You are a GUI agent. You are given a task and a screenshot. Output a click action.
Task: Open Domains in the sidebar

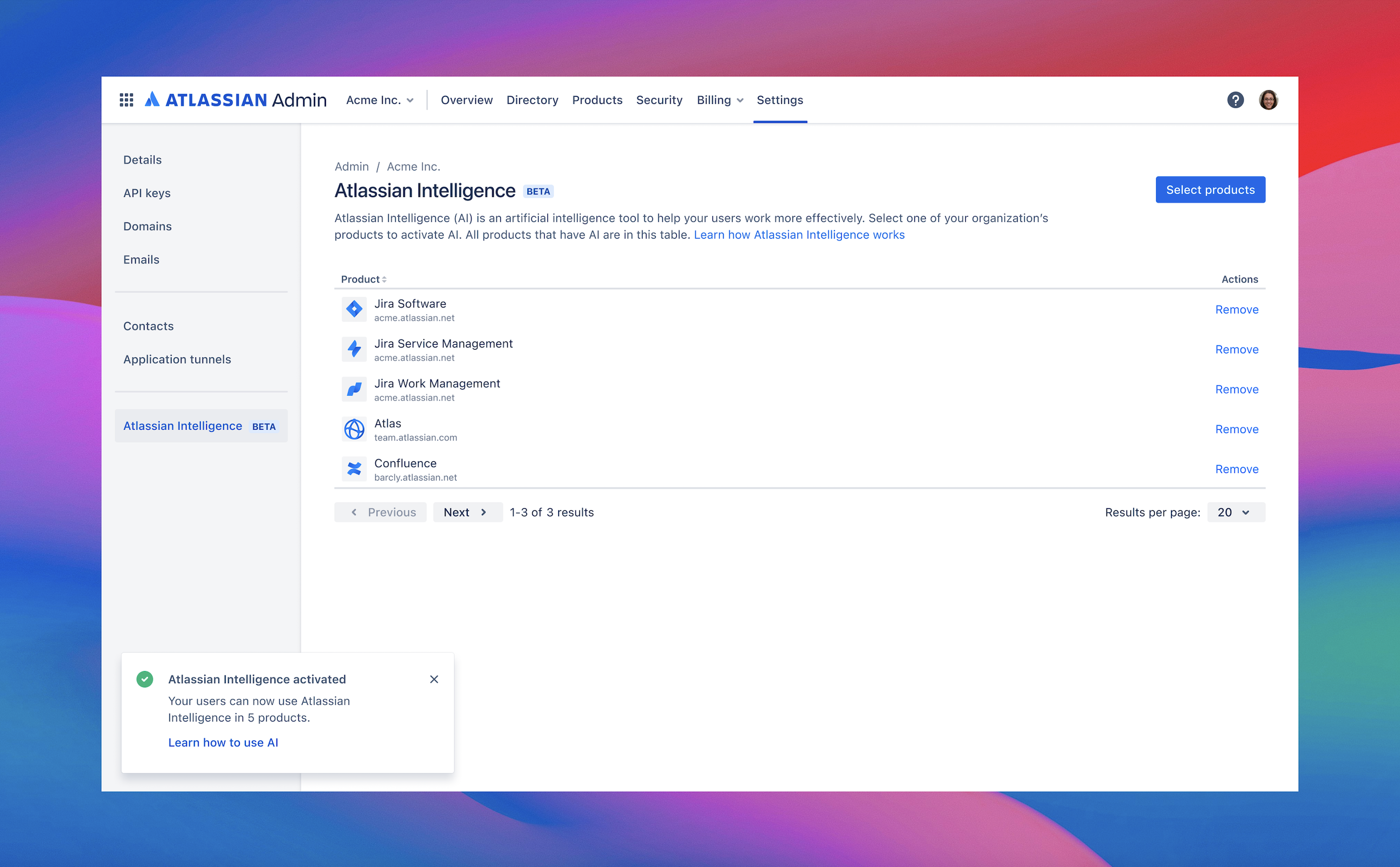(147, 227)
